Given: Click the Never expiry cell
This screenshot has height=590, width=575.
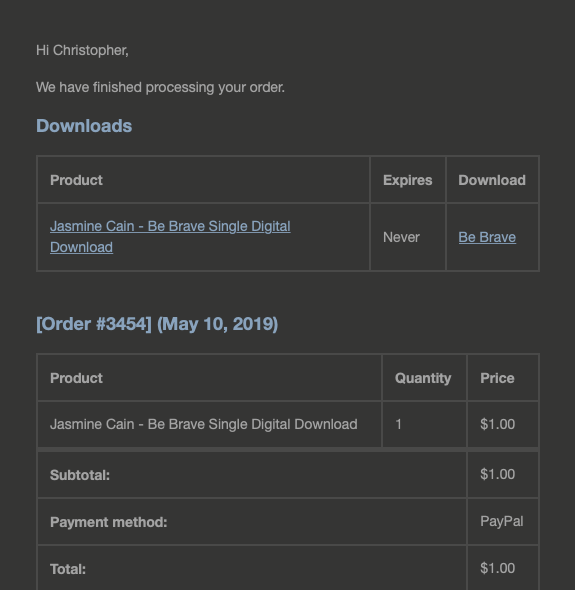Looking at the screenshot, I should 401,237.
